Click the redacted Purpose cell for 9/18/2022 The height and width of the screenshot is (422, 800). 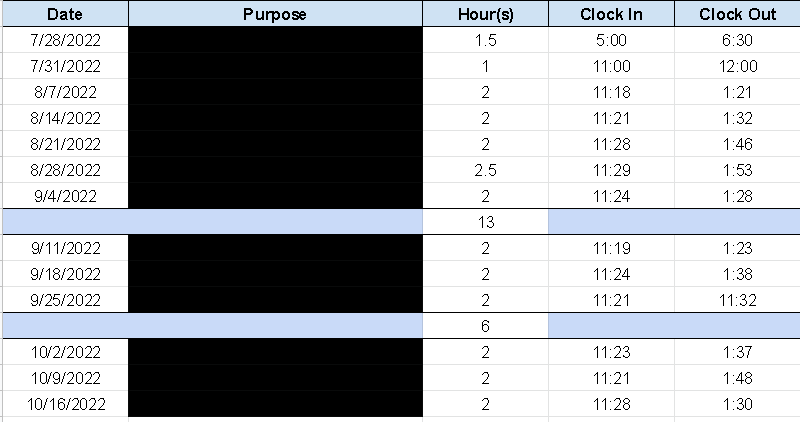coord(275,274)
